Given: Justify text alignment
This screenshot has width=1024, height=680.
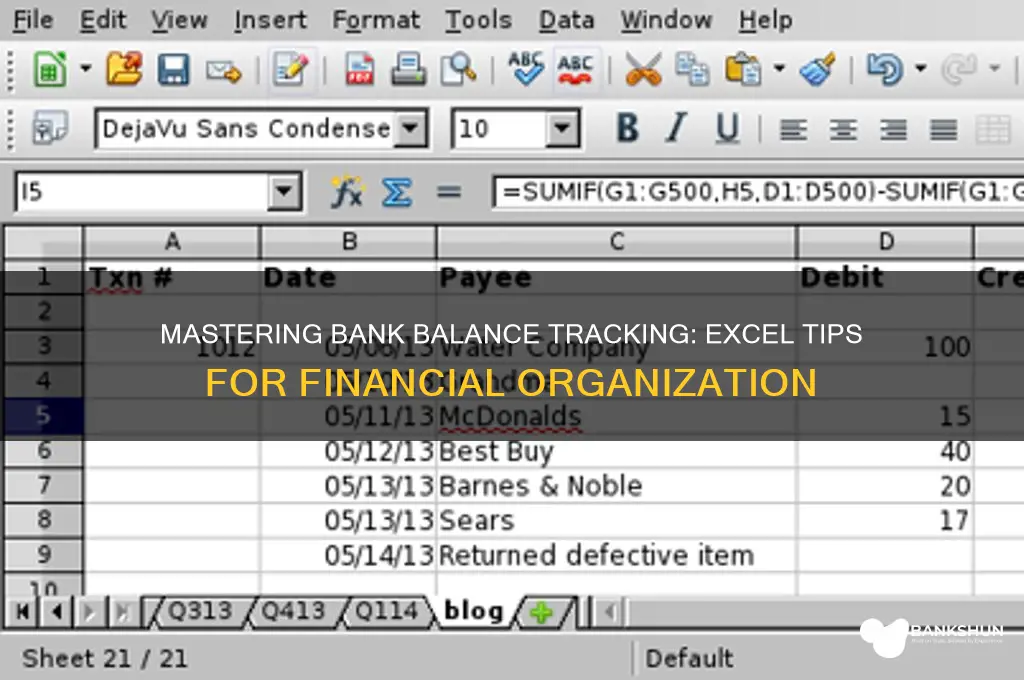Looking at the screenshot, I should 944,130.
